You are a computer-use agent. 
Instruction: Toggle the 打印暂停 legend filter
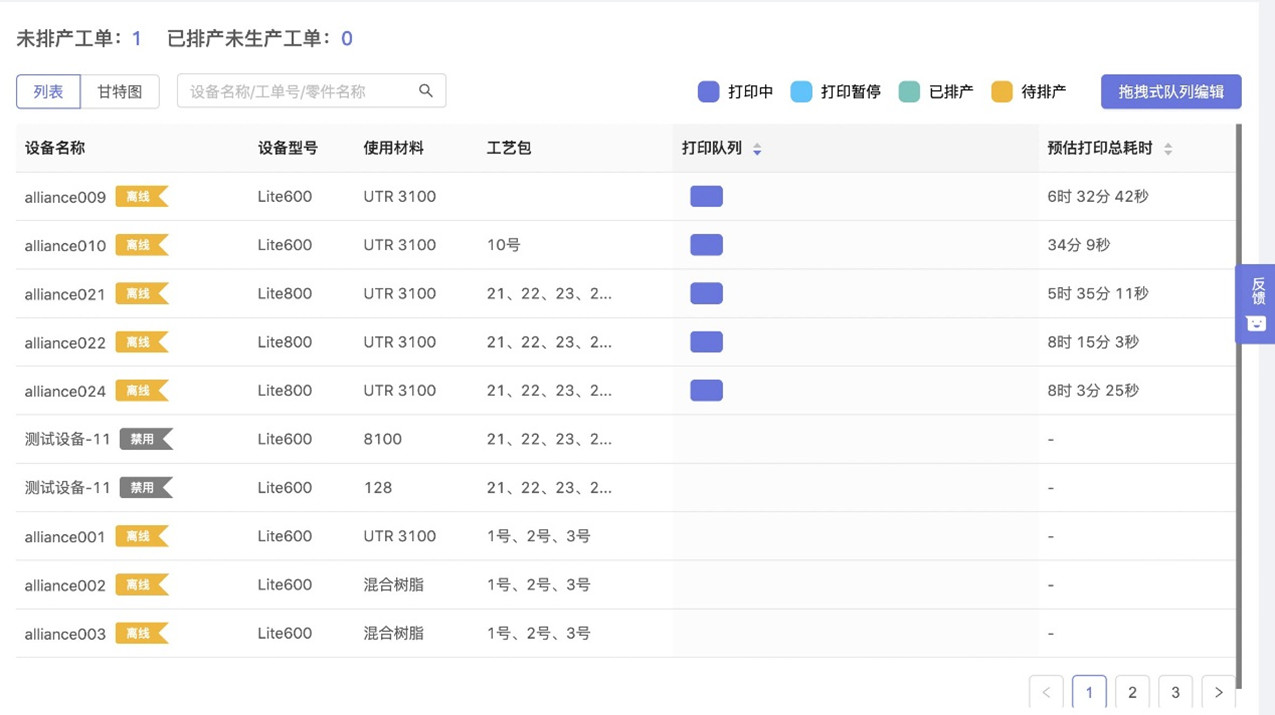click(835, 92)
